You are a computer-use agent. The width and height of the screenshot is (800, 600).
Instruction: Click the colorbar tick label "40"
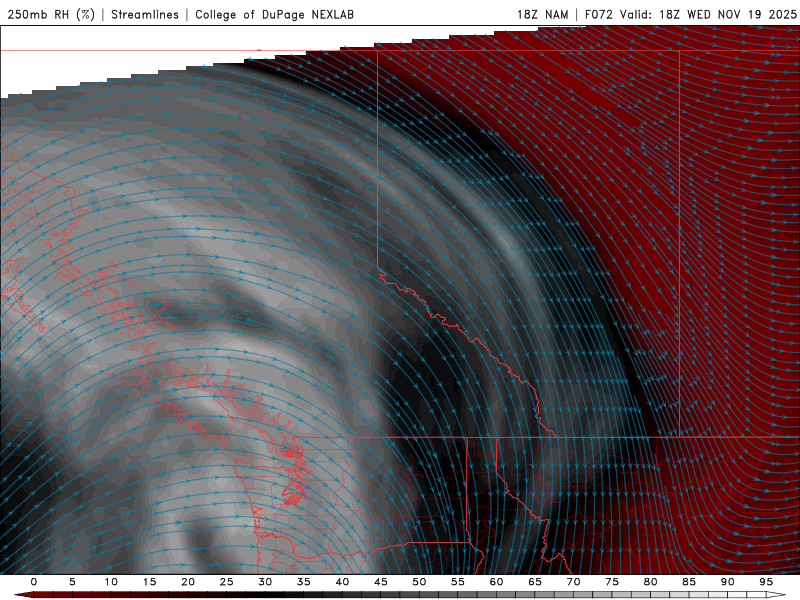[x=342, y=582]
